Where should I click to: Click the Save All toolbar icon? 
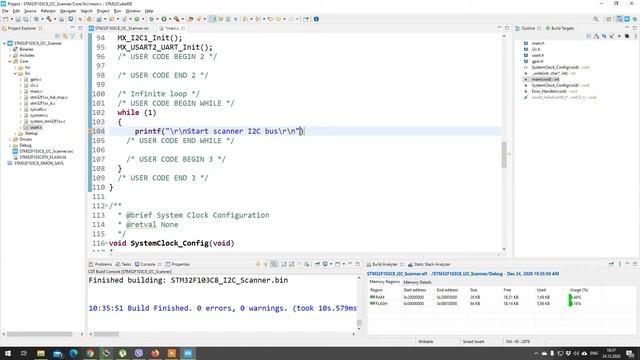[x=26, y=19]
